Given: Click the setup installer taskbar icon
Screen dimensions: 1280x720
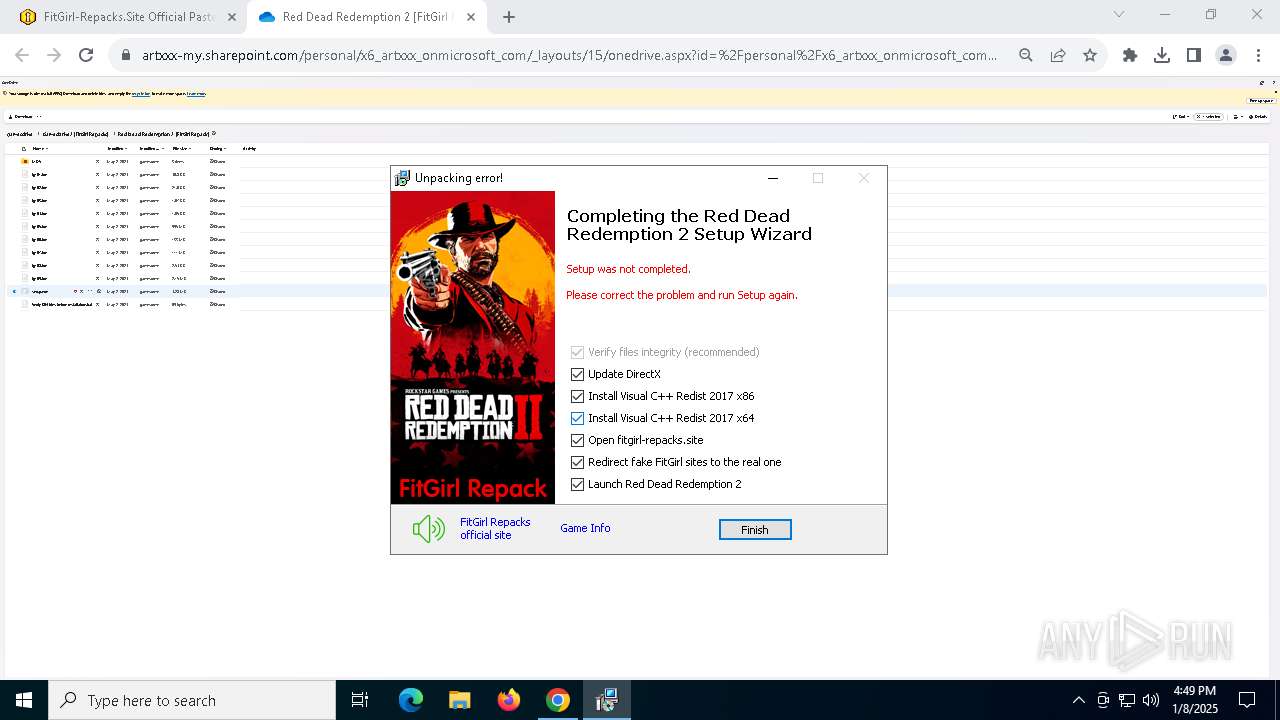Looking at the screenshot, I should [606, 700].
